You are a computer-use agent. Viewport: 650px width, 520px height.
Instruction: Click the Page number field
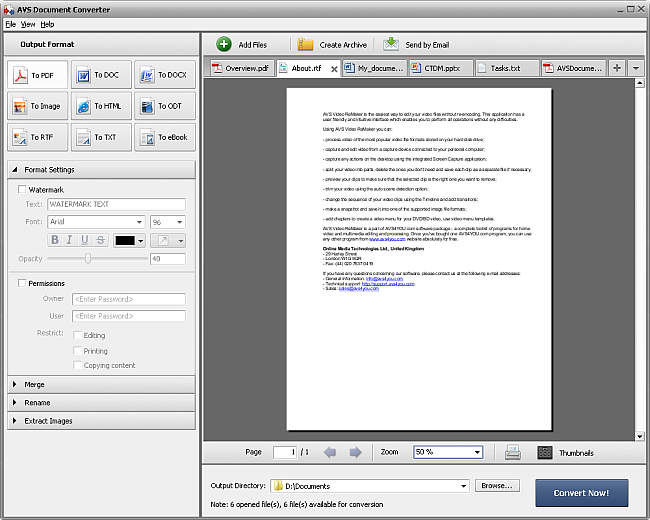coord(285,452)
